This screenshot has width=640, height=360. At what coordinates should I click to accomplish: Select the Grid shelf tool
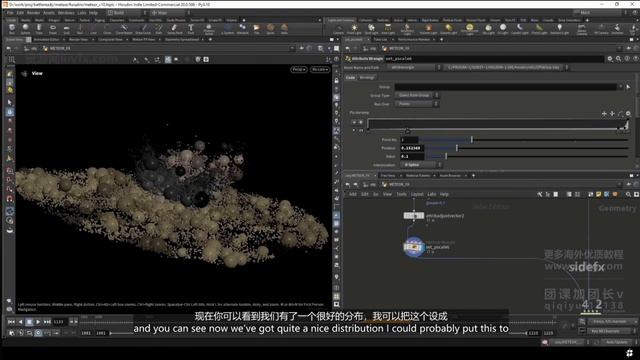(x=66, y=29)
